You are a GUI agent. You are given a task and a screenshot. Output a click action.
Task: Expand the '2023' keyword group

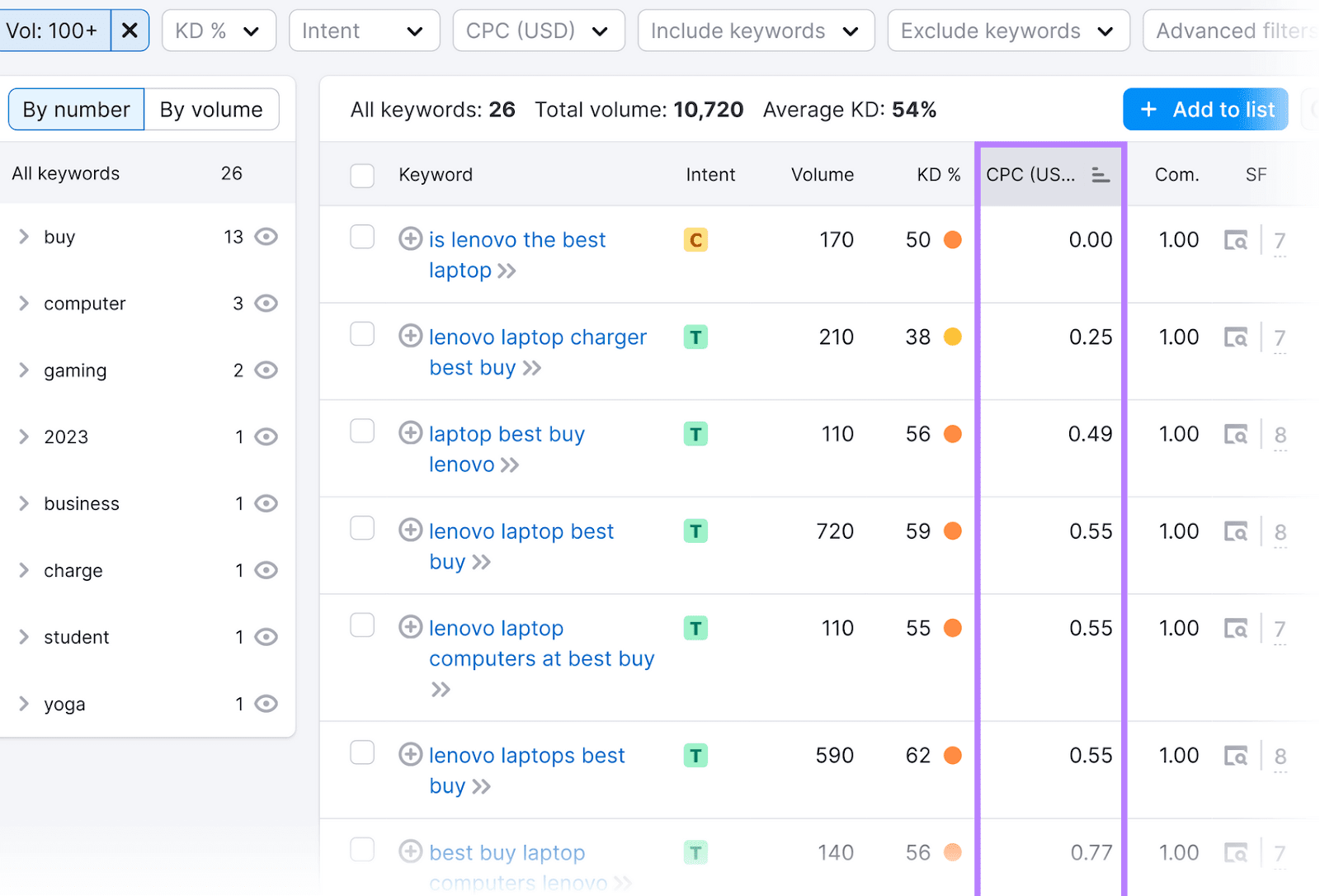[x=24, y=436]
